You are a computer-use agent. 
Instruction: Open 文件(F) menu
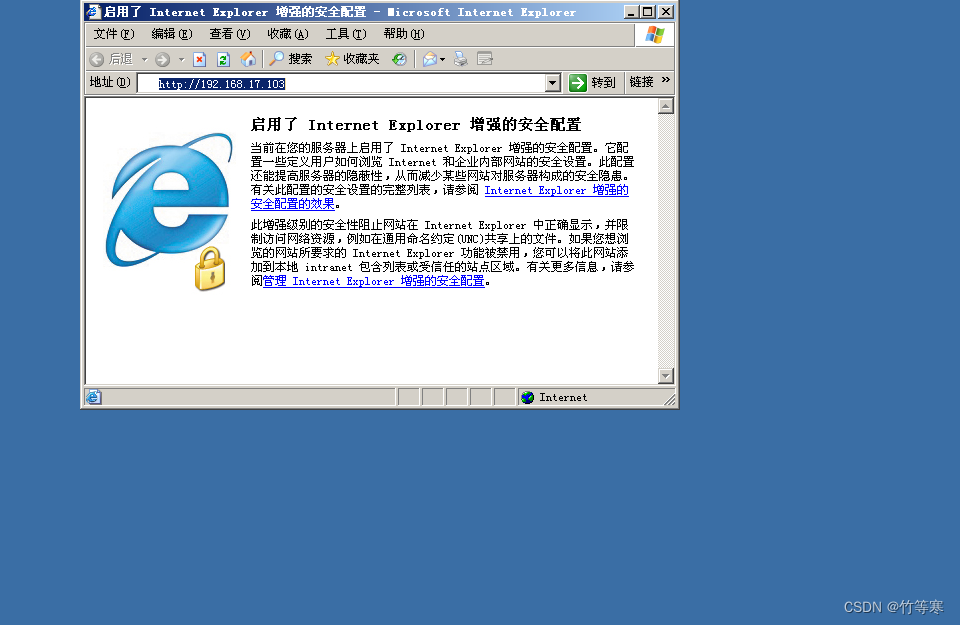[x=114, y=34]
